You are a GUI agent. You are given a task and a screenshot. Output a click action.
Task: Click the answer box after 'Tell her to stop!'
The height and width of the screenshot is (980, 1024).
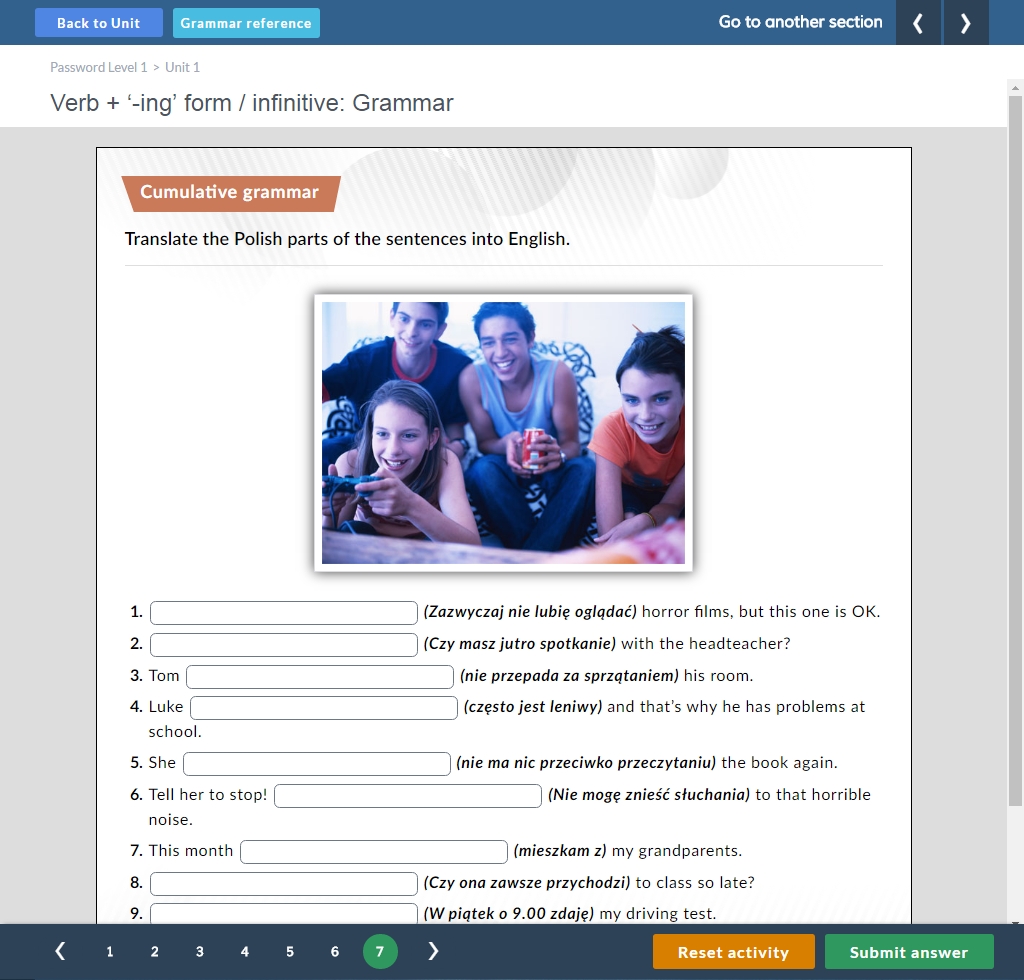[408, 796]
